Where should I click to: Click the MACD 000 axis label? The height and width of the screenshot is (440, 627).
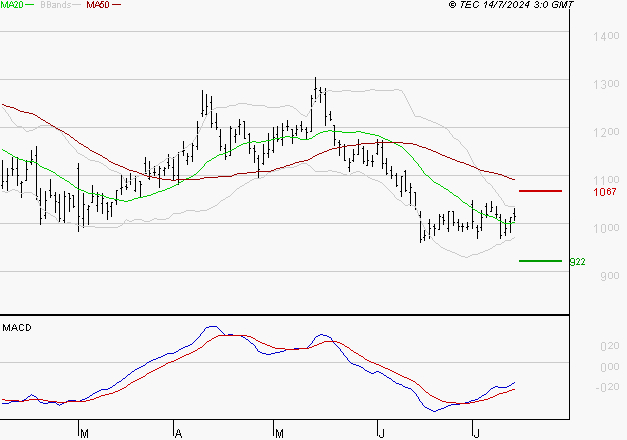tap(610, 367)
